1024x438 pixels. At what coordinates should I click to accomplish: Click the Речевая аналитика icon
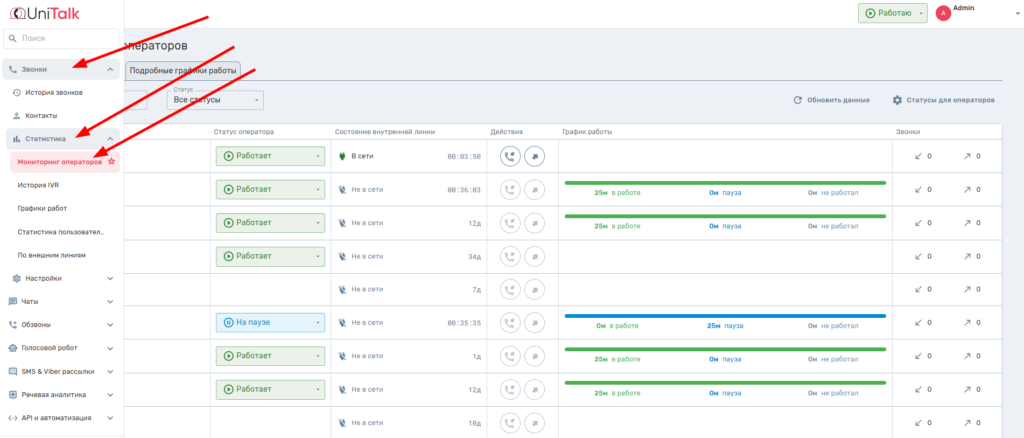[x=12, y=395]
